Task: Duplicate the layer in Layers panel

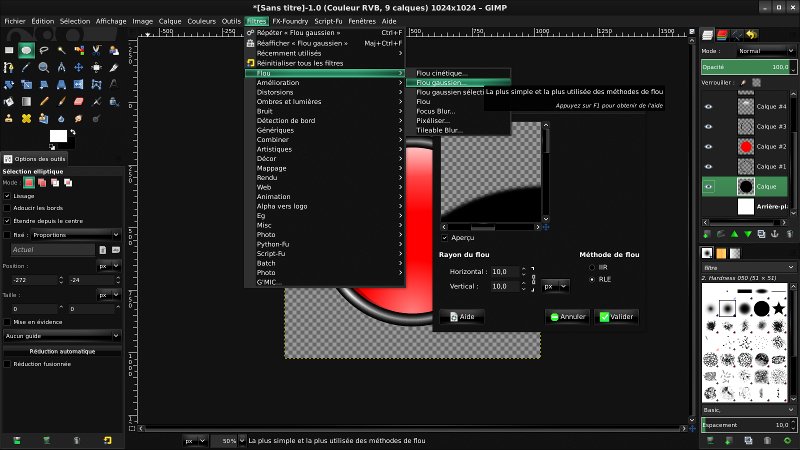Action: pos(761,234)
